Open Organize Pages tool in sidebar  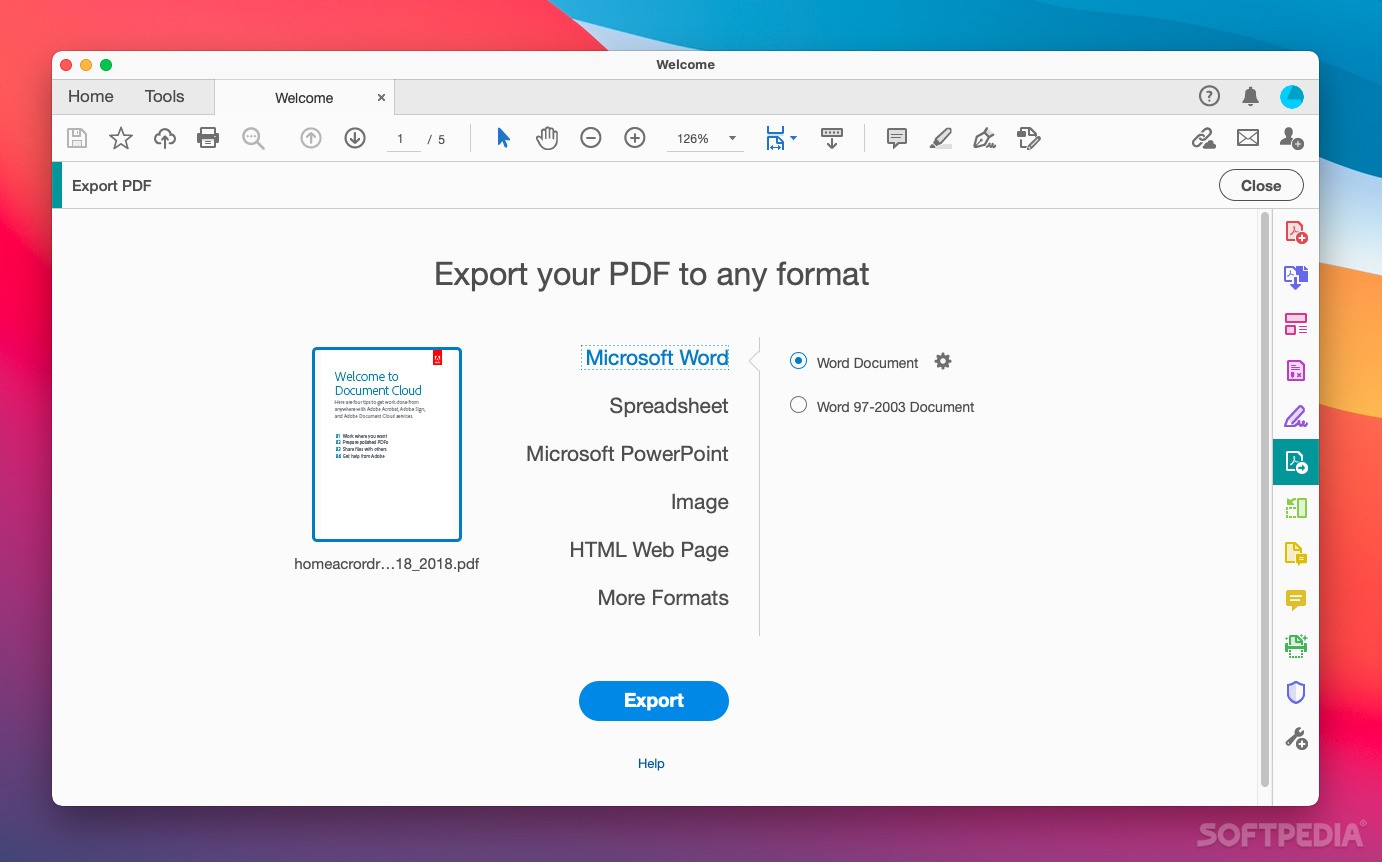click(1296, 324)
